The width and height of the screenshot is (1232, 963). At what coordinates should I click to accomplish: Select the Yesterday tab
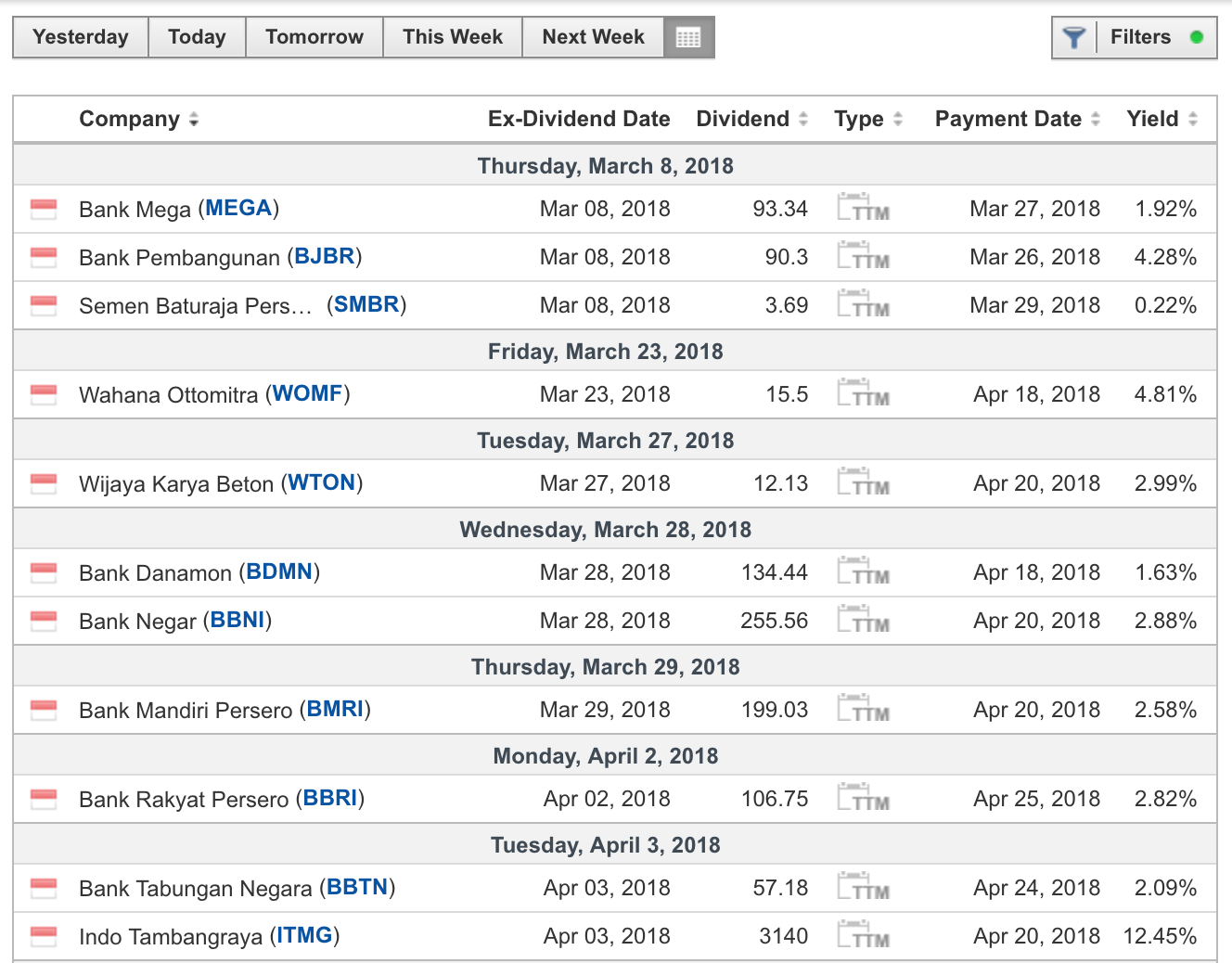(81, 37)
